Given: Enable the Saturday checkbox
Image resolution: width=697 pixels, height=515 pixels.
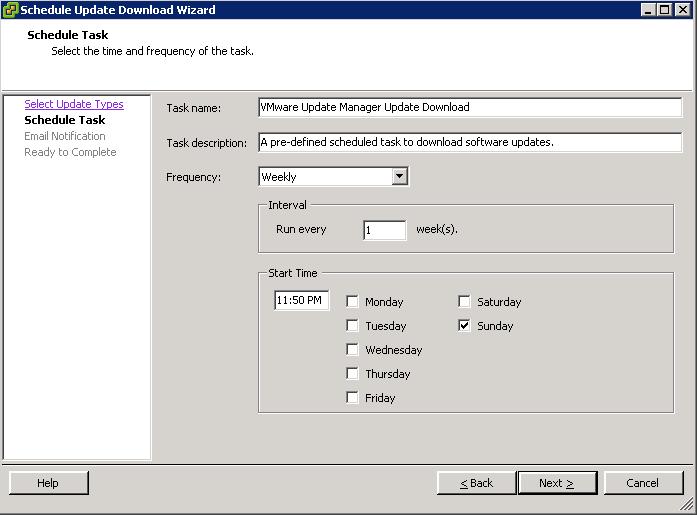Looking at the screenshot, I should click(x=464, y=301).
